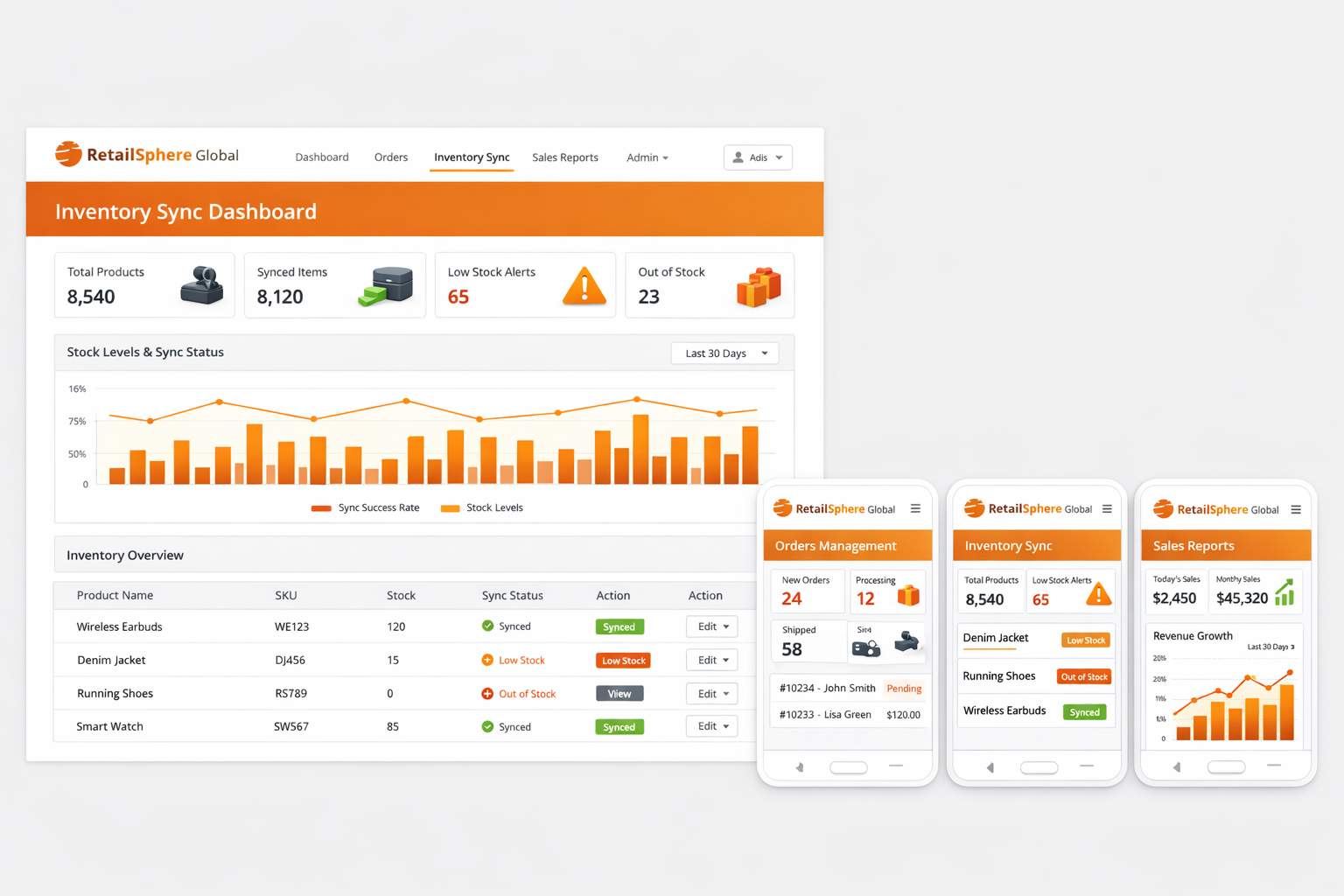The width and height of the screenshot is (1344, 896).
Task: Open hamburger menu on Orders Management phone
Action: coord(915,508)
